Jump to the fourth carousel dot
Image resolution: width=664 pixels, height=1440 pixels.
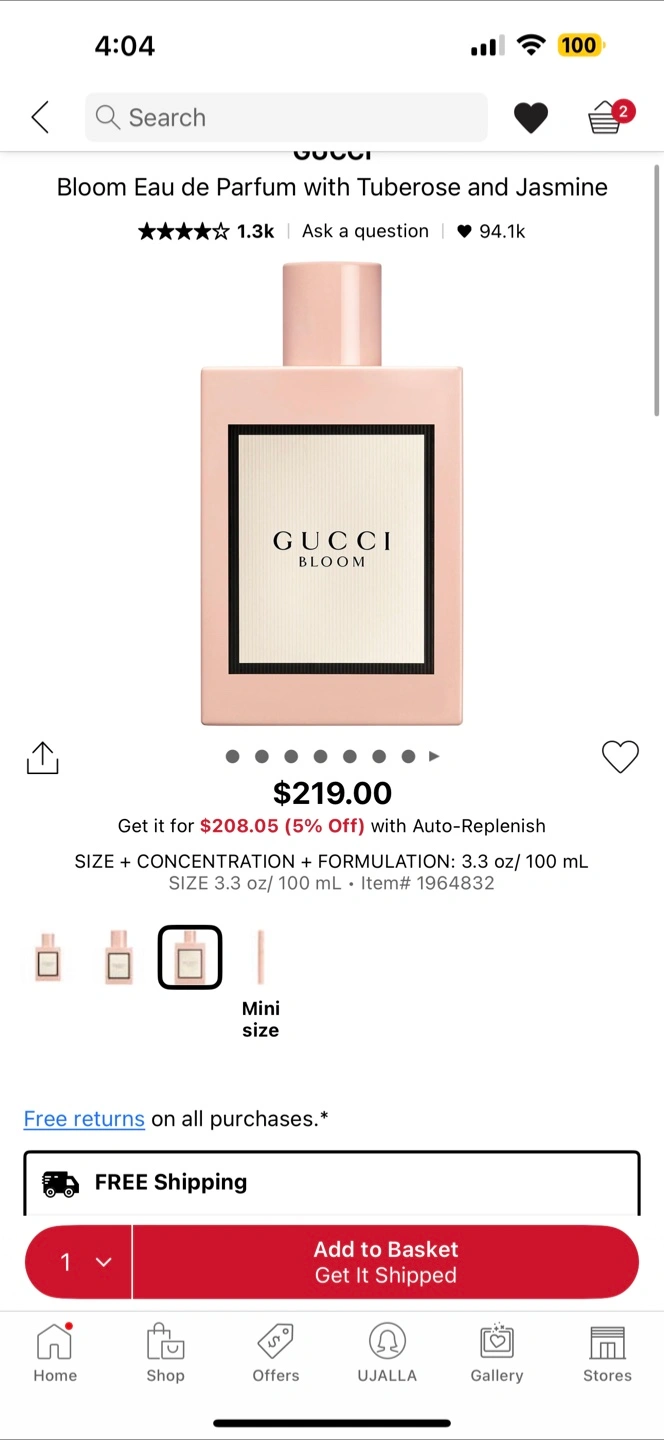(x=320, y=757)
